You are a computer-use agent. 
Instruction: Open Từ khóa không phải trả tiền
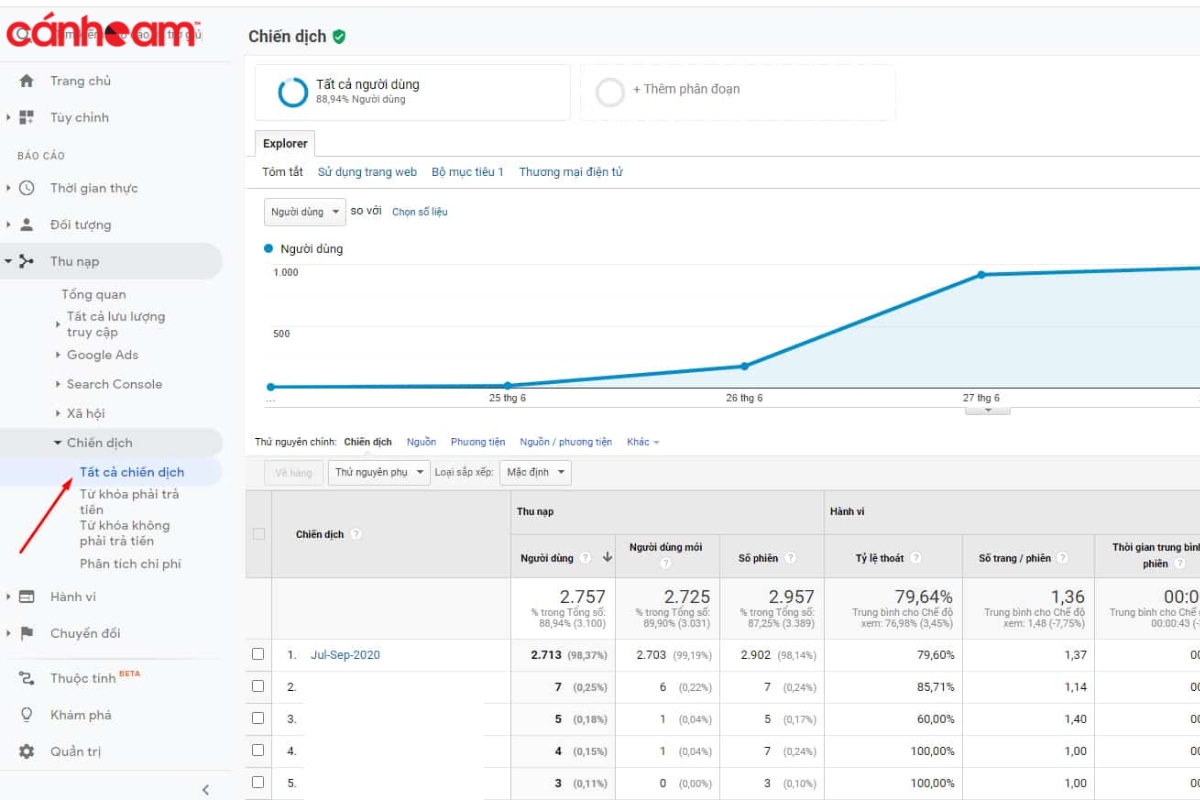(x=125, y=533)
